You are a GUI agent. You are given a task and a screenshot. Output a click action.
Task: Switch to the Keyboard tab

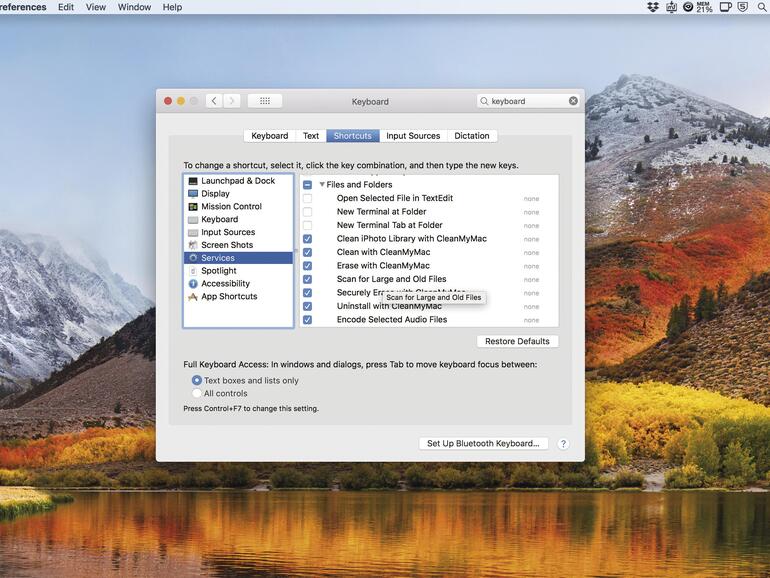[270, 136]
